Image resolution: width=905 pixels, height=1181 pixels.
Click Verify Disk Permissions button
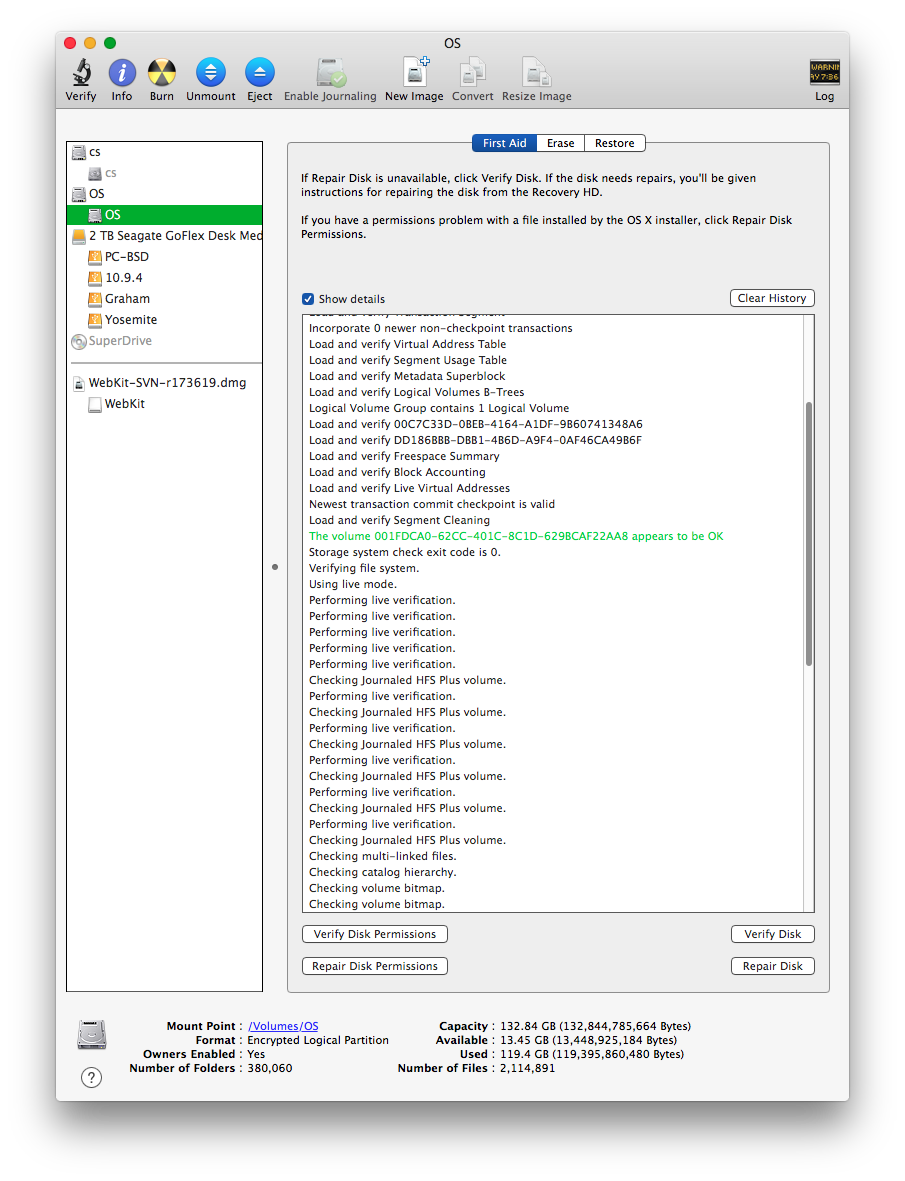[x=375, y=934]
